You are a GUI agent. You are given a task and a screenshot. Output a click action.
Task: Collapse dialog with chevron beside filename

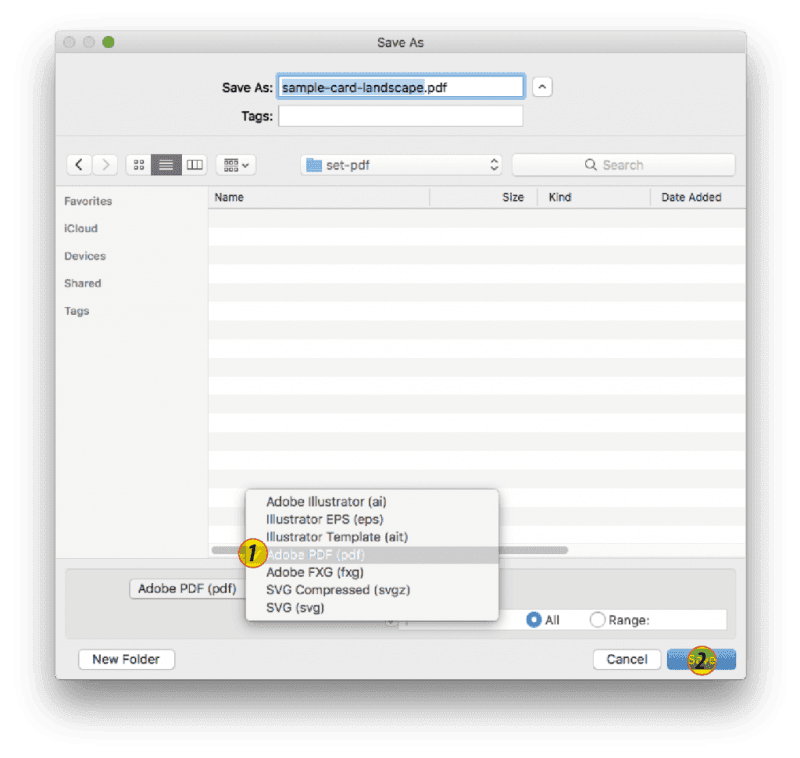click(x=541, y=87)
